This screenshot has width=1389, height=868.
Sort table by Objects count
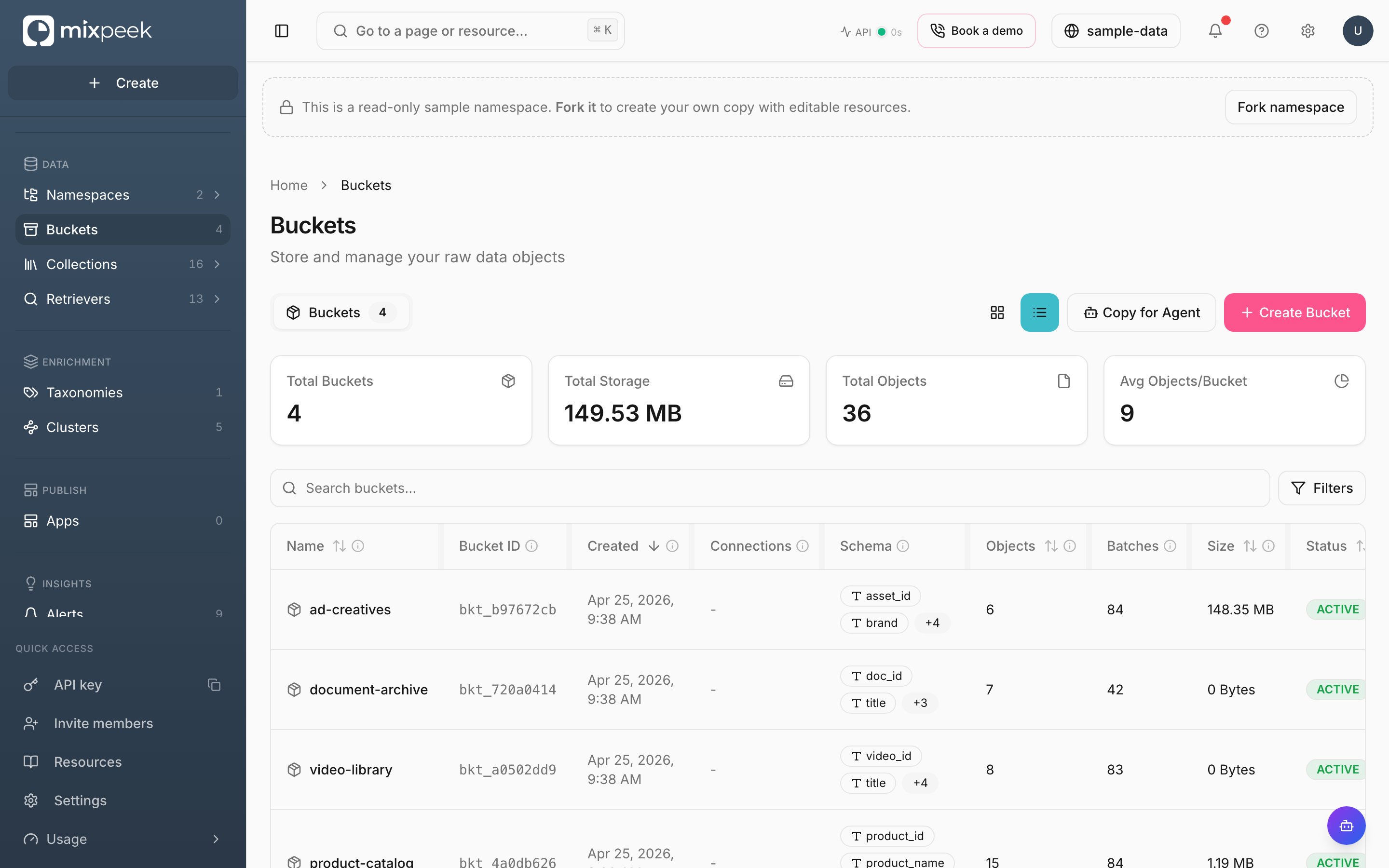[1051, 546]
